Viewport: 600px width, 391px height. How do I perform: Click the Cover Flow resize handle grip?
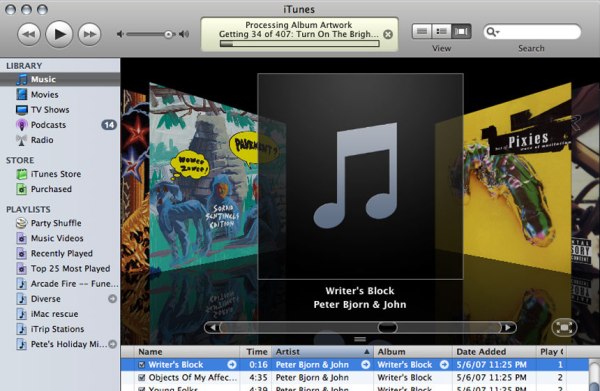pyautogui.click(x=360, y=339)
